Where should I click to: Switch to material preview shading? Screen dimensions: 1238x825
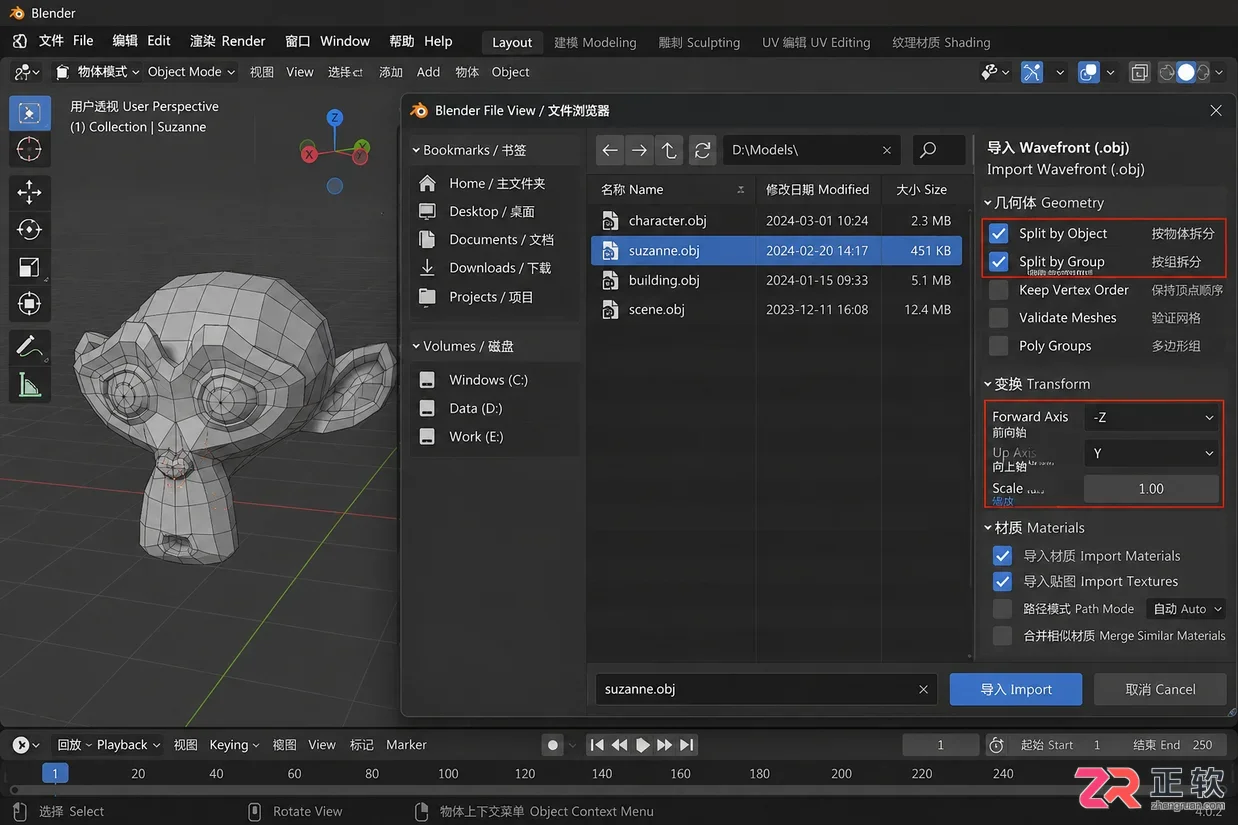tap(1203, 72)
